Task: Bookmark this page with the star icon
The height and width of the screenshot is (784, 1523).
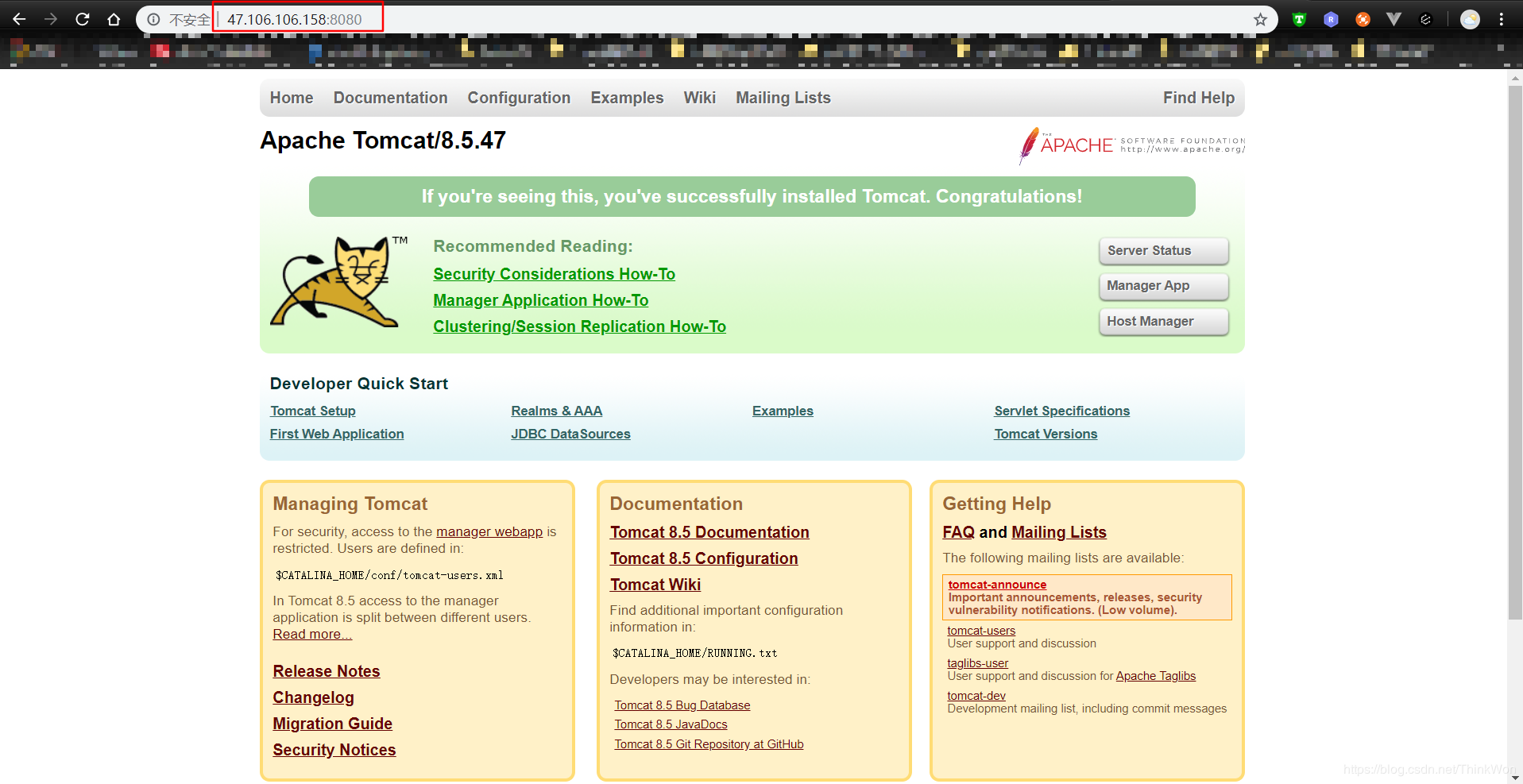Action: 1260,19
